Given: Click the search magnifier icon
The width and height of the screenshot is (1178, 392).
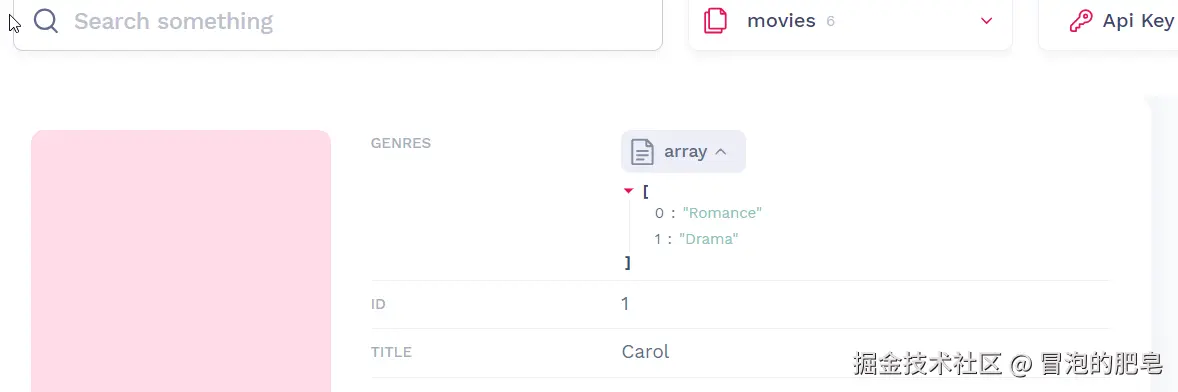Looking at the screenshot, I should tap(46, 21).
